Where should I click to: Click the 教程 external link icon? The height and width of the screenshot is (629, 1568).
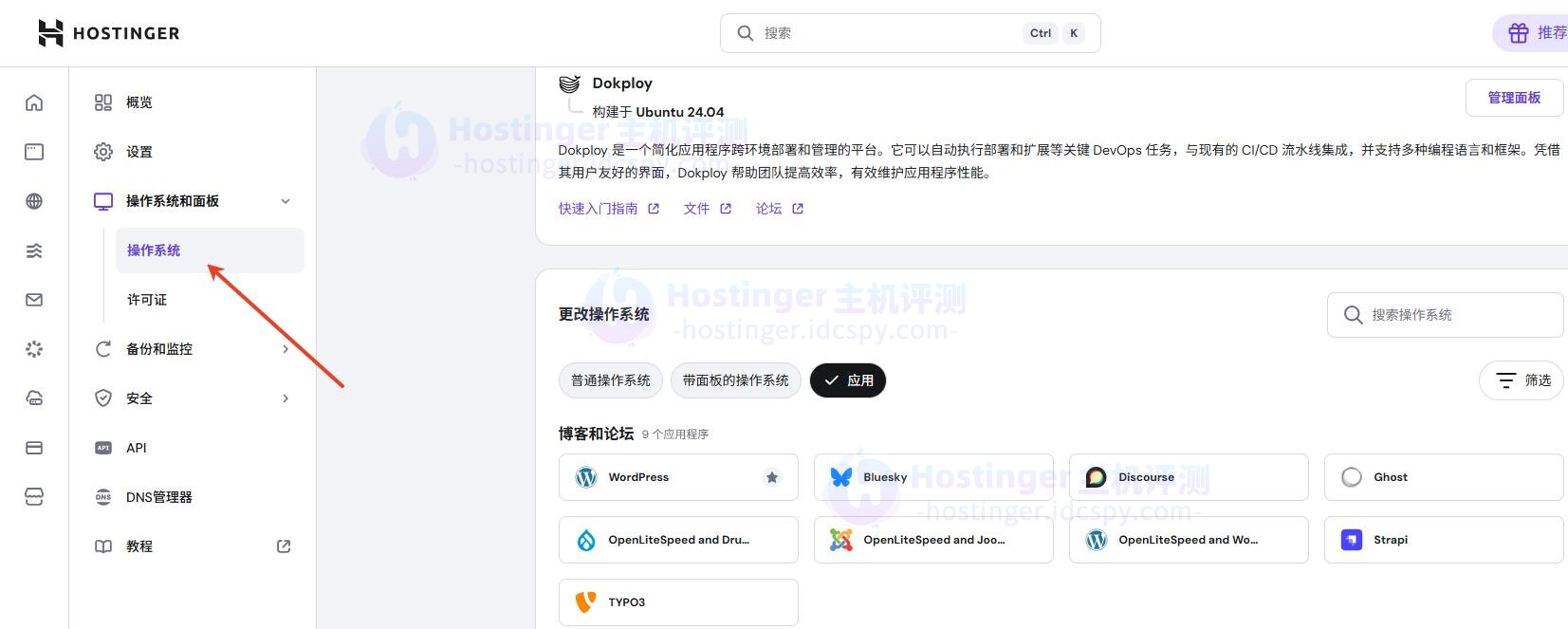284,546
